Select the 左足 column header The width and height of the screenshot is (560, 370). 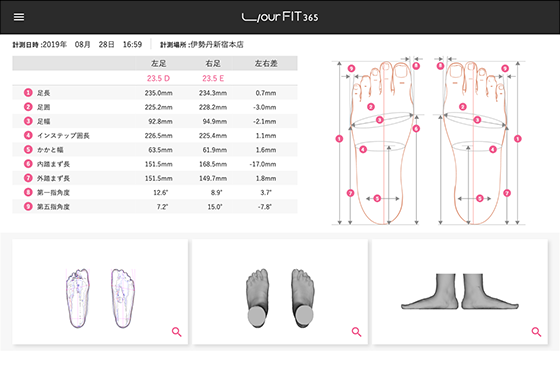(159, 64)
